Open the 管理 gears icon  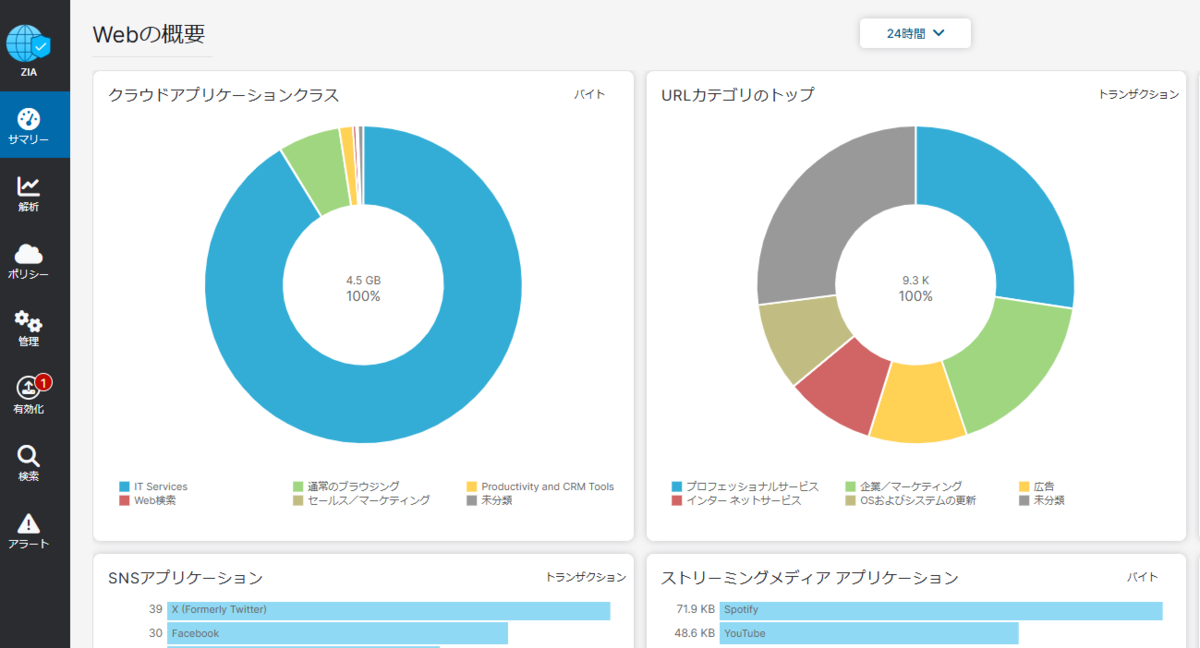pyautogui.click(x=28, y=321)
